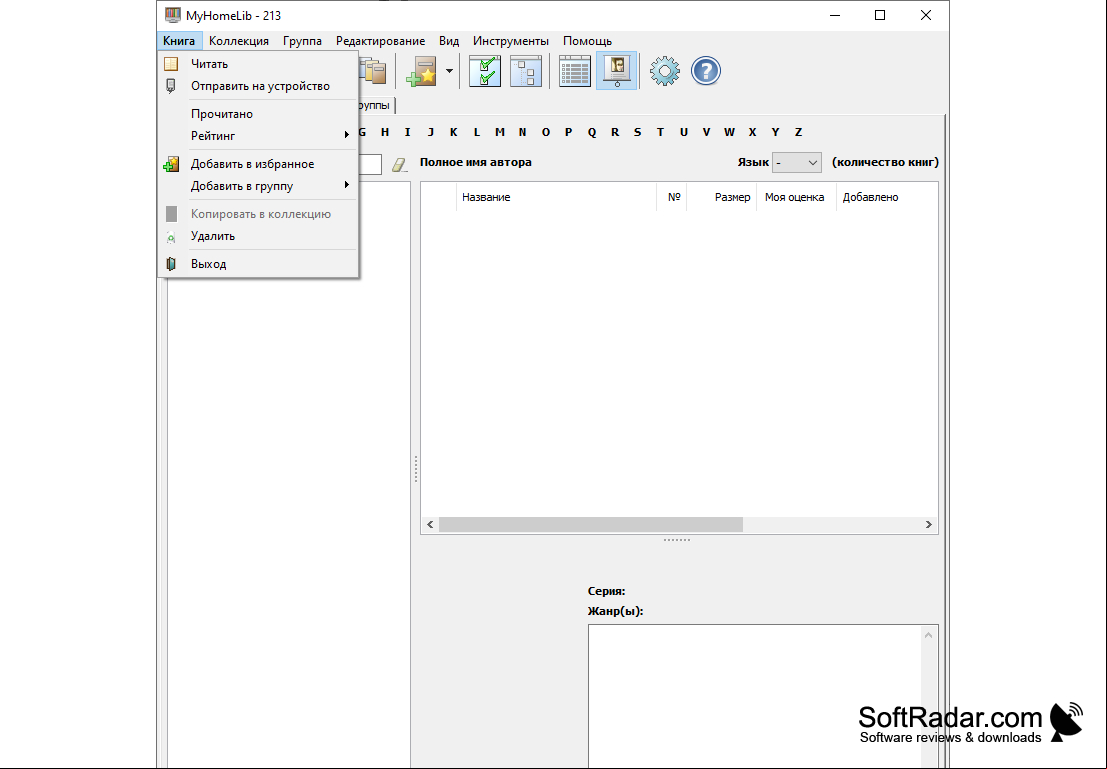Click inside the book annotation text box
The image size is (1107, 769).
click(755, 696)
